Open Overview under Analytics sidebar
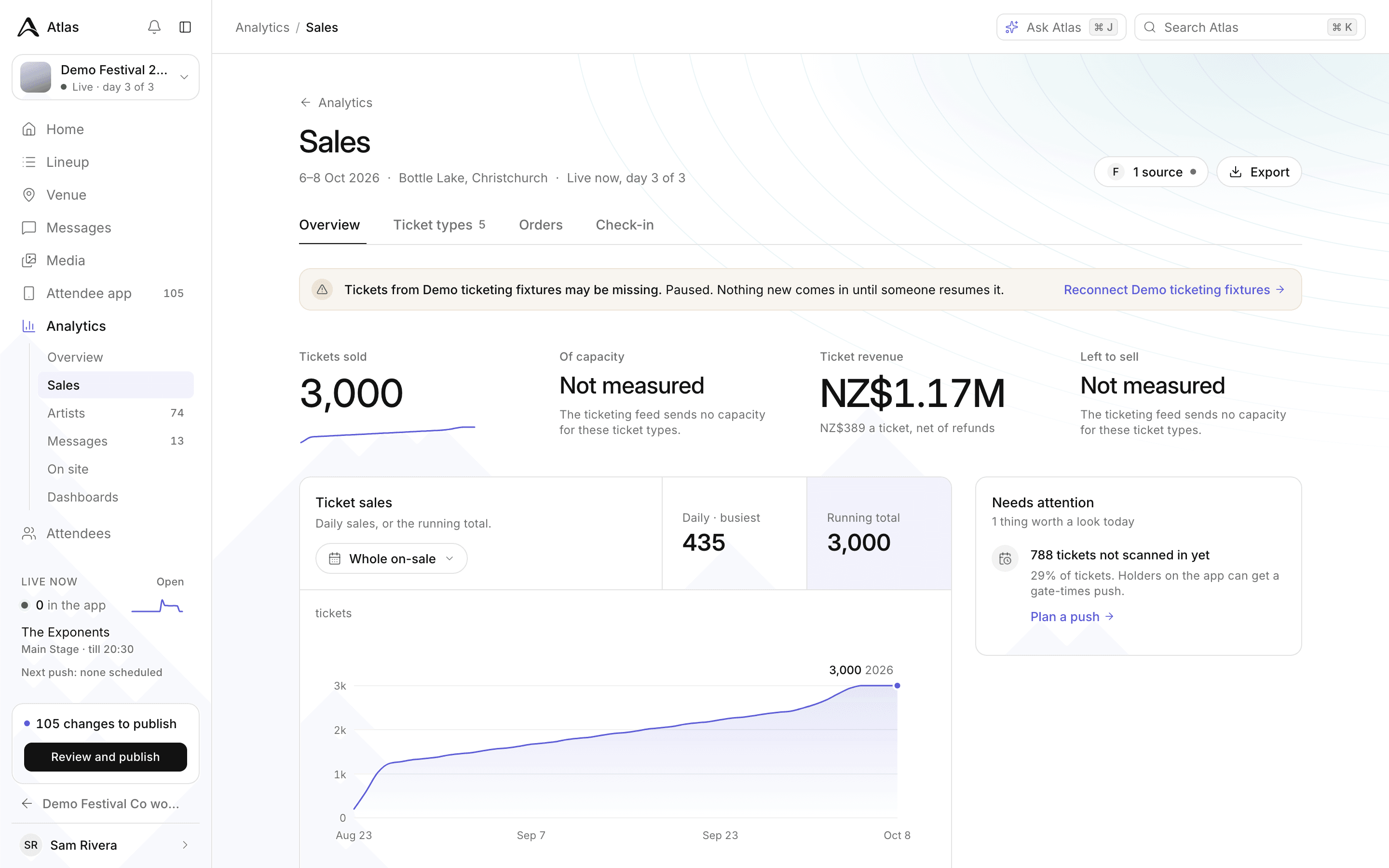Viewport: 1389px width, 868px height. [115, 357]
